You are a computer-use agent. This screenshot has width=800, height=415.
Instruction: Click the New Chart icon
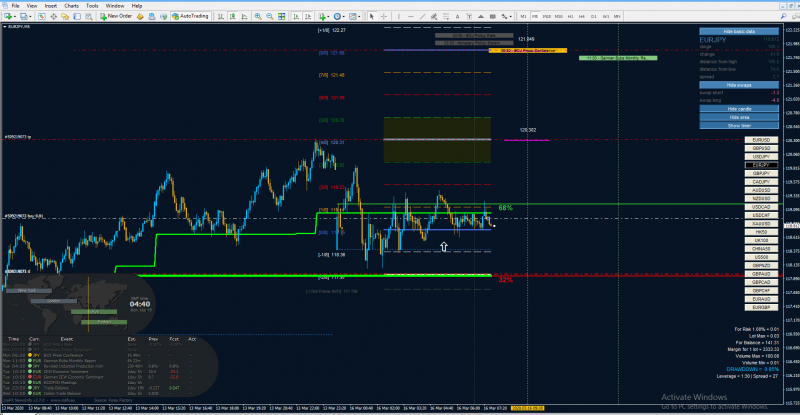(9, 16)
